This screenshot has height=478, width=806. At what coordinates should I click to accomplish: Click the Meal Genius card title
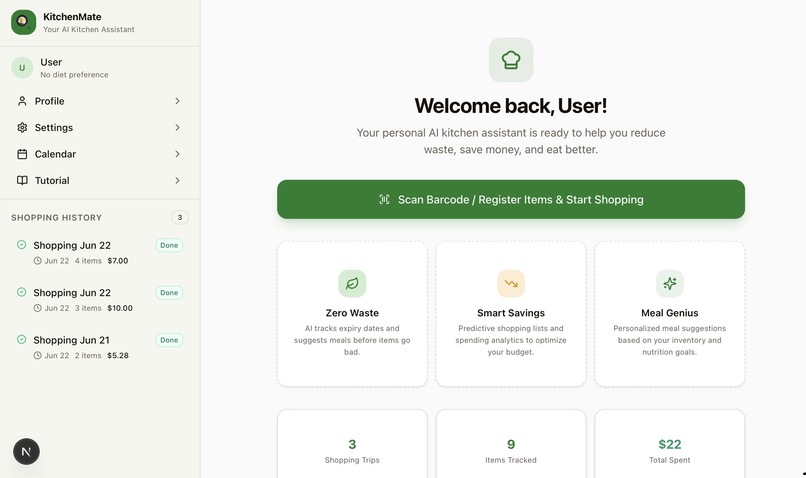[670, 313]
